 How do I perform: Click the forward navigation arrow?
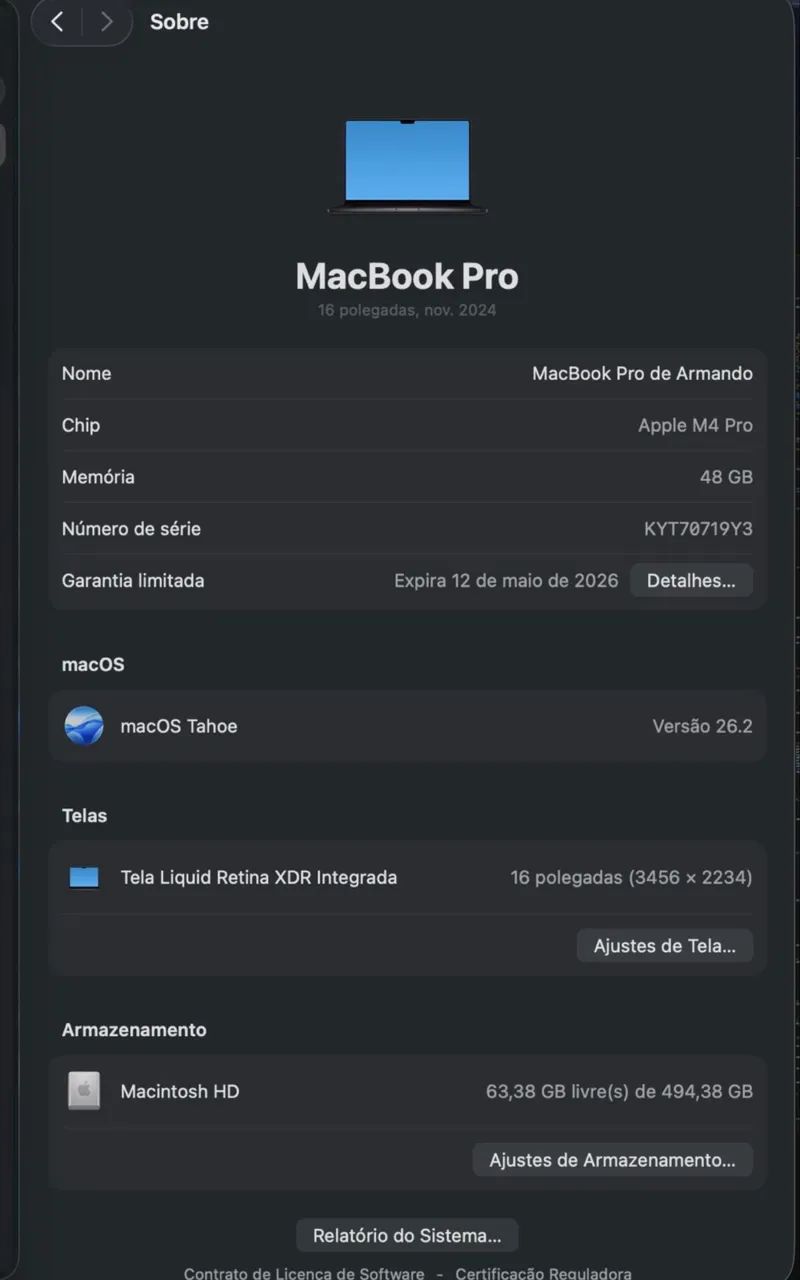(x=106, y=21)
